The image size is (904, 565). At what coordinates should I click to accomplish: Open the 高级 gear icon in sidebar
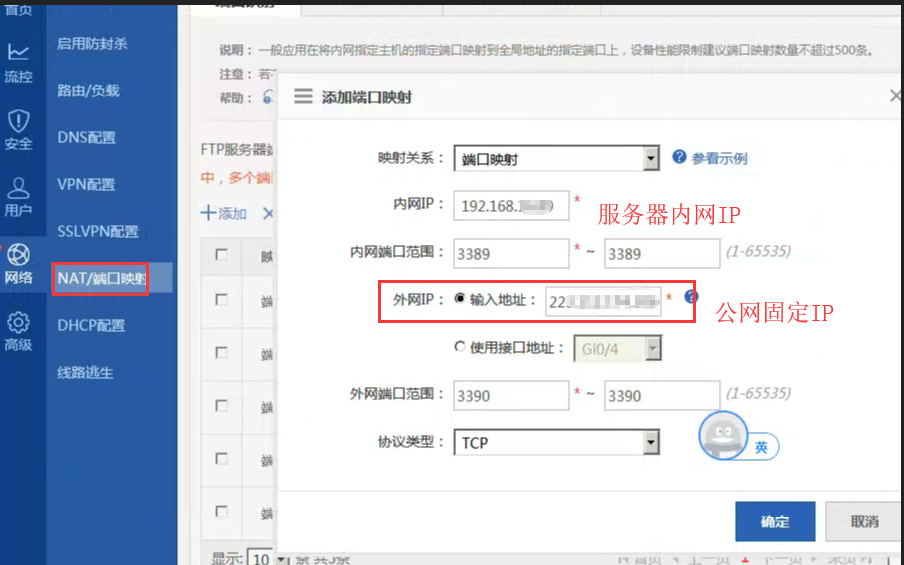tap(18, 332)
